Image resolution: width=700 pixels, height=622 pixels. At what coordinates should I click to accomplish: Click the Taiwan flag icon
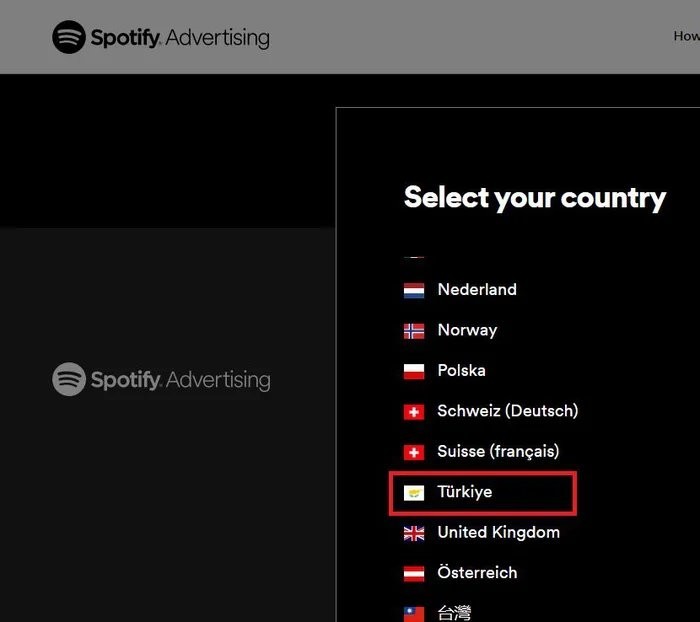point(414,610)
